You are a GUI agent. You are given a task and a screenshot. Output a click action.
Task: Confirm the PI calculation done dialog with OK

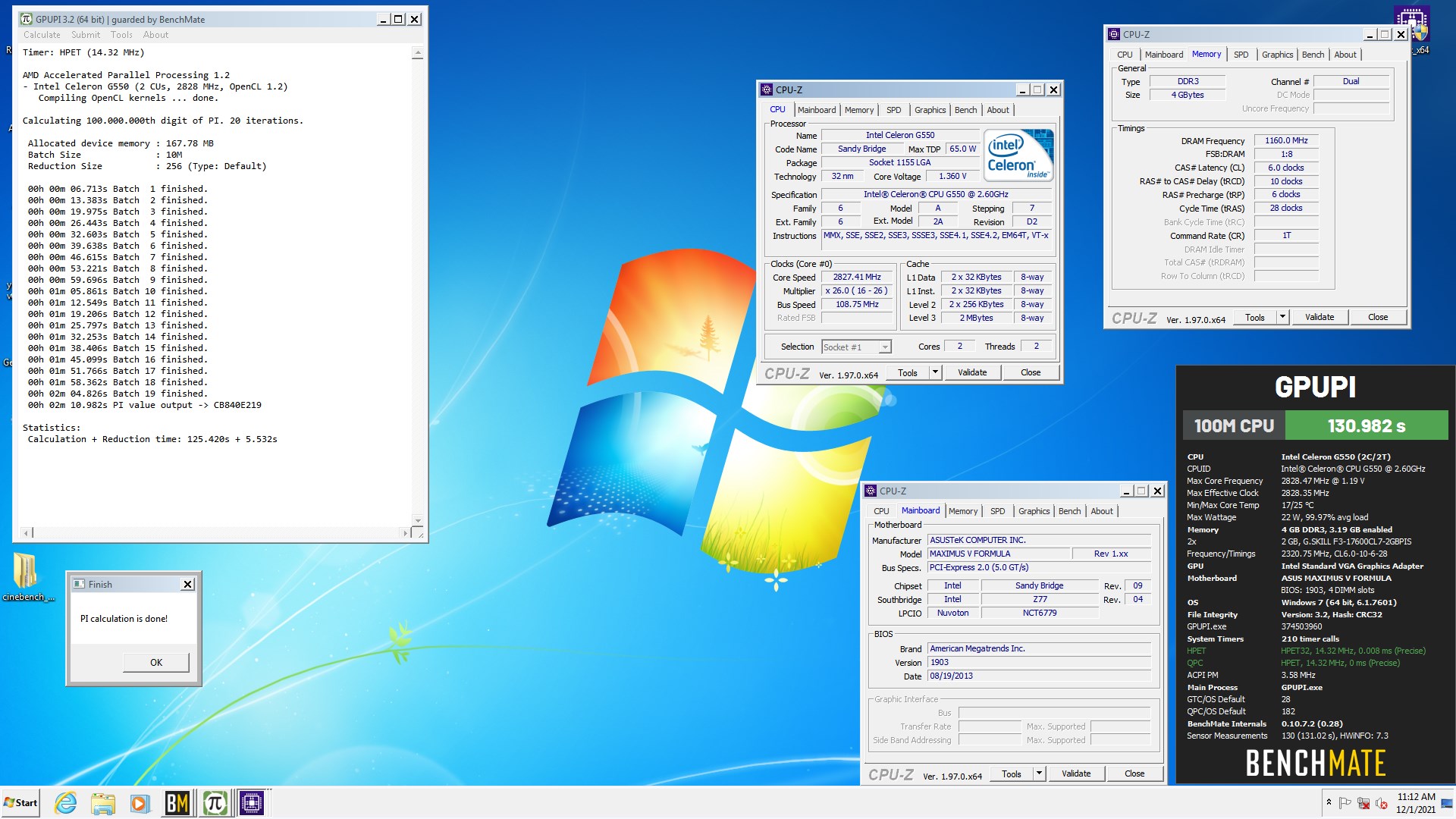156,662
